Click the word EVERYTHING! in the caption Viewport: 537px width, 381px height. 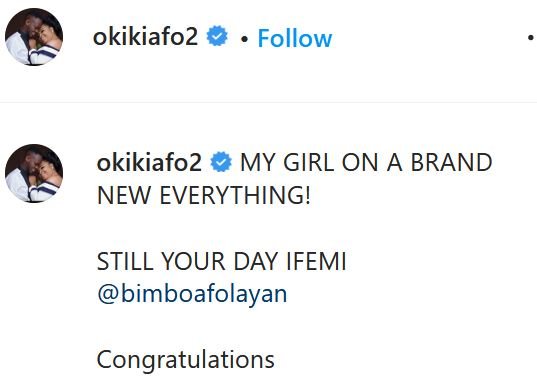click(235, 195)
